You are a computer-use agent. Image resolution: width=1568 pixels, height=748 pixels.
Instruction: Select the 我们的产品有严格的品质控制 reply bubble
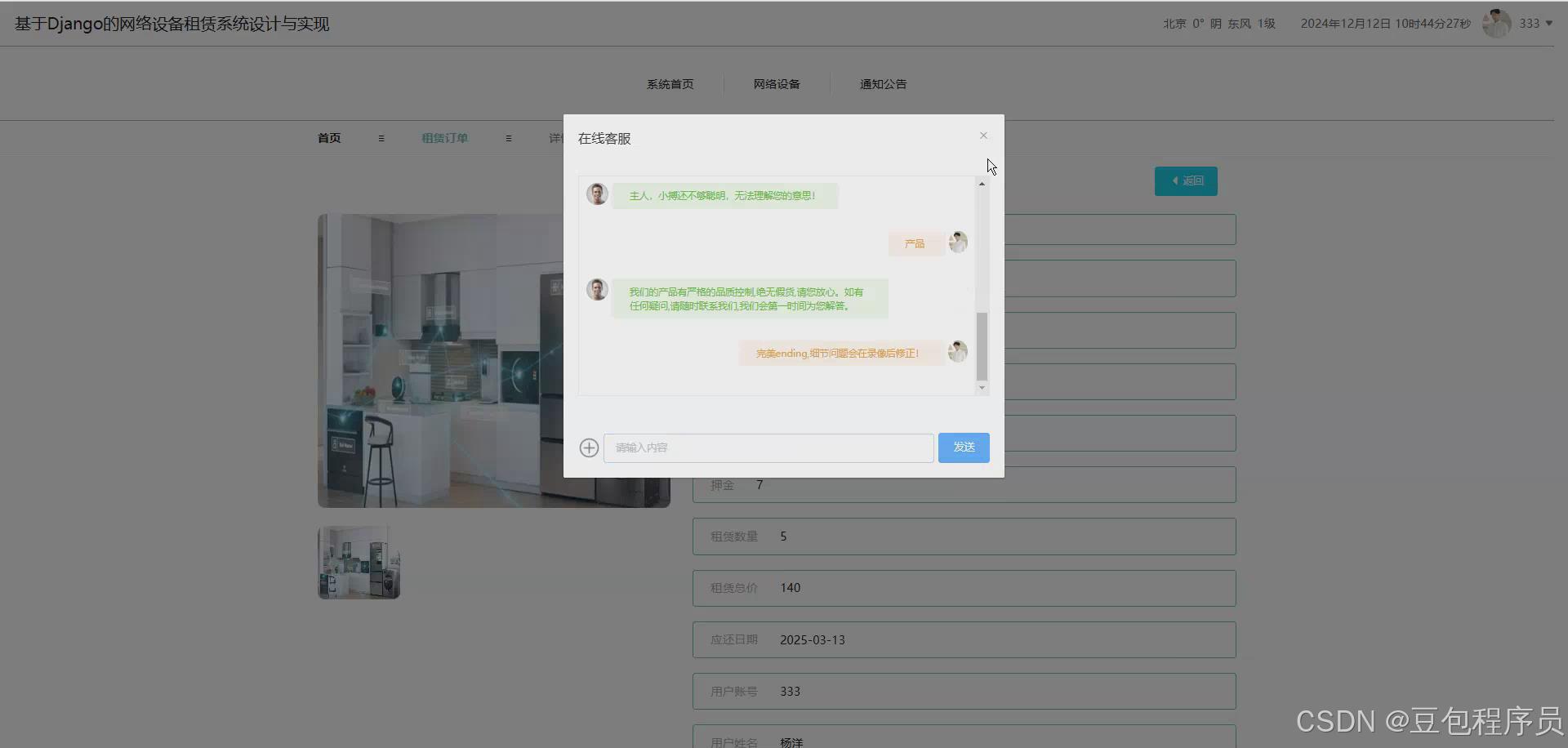(750, 299)
